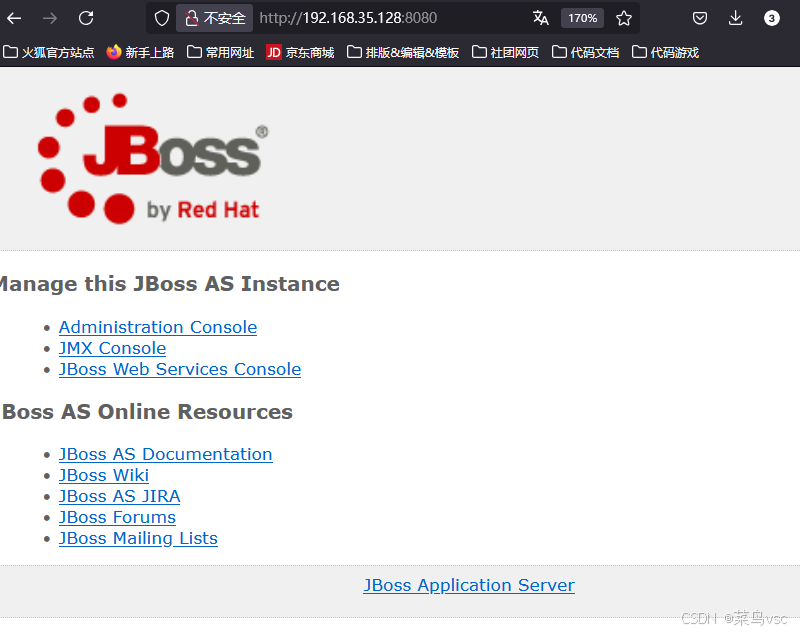Expand the 代码文档 bookmark folder
This screenshot has width=800, height=634.
click(x=585, y=52)
